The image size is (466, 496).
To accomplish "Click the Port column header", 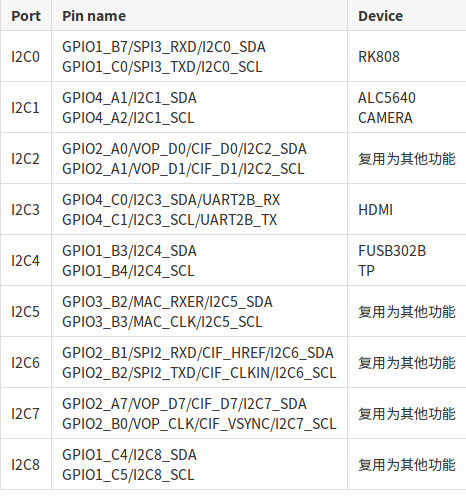I will coord(26,16).
